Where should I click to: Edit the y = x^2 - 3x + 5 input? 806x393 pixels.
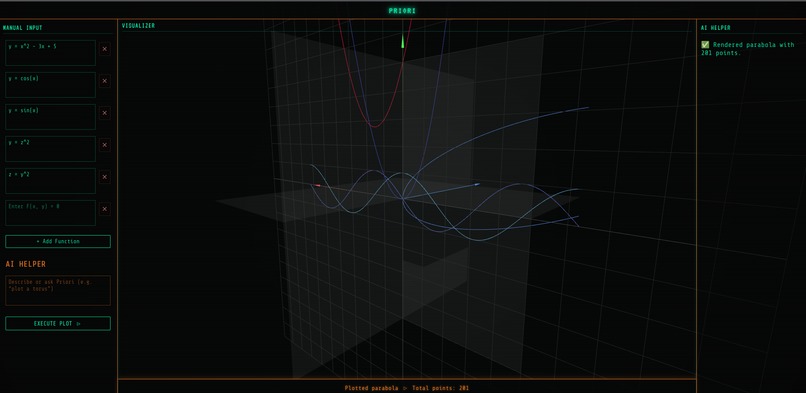(50, 53)
